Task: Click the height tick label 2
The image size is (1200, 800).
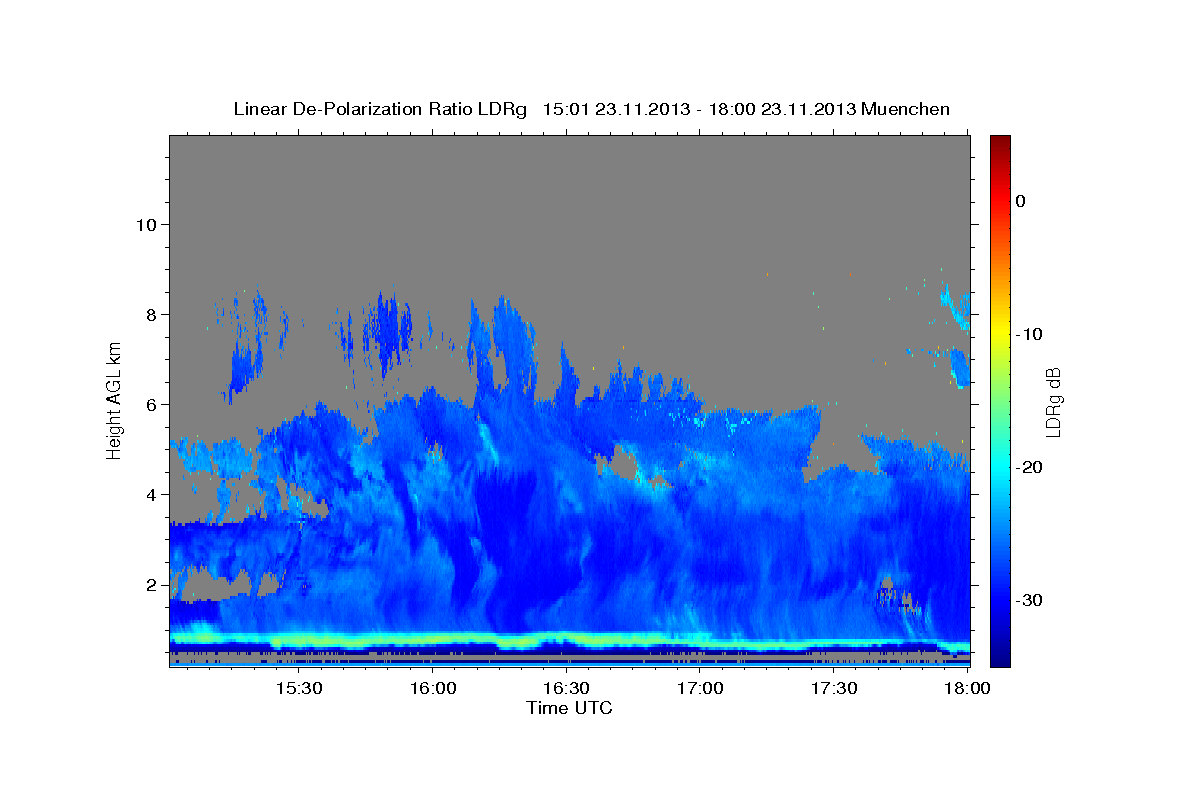Action: [x=151, y=584]
